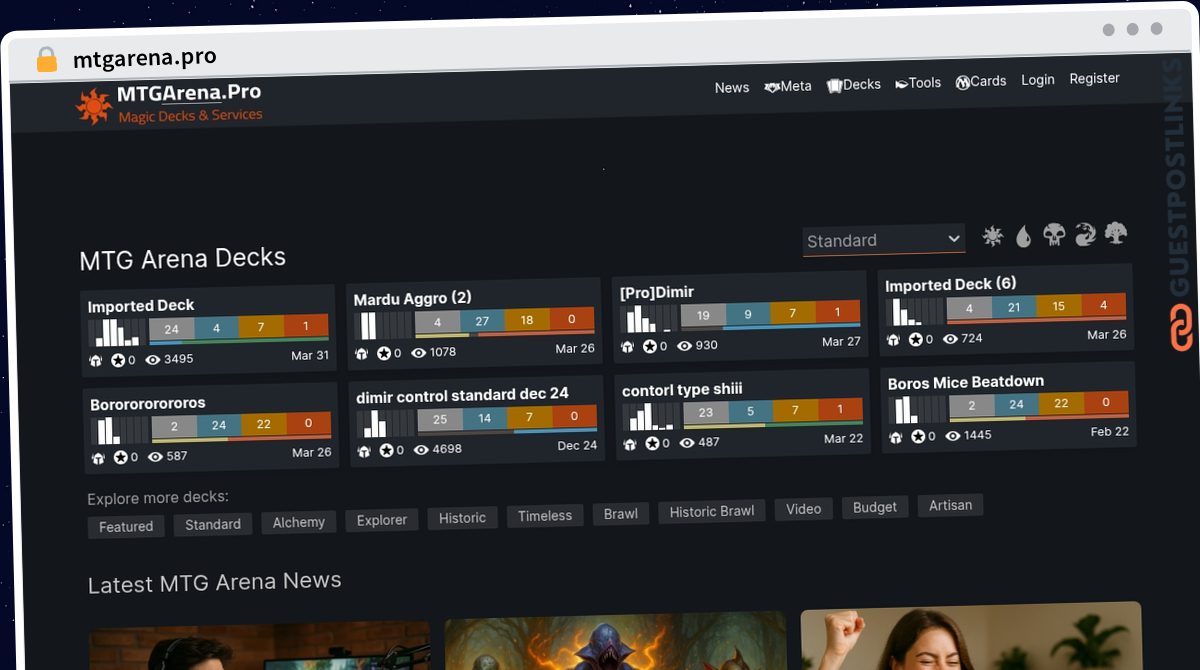Select the Historic Brawl decks tag
The image size is (1200, 670).
coord(712,512)
